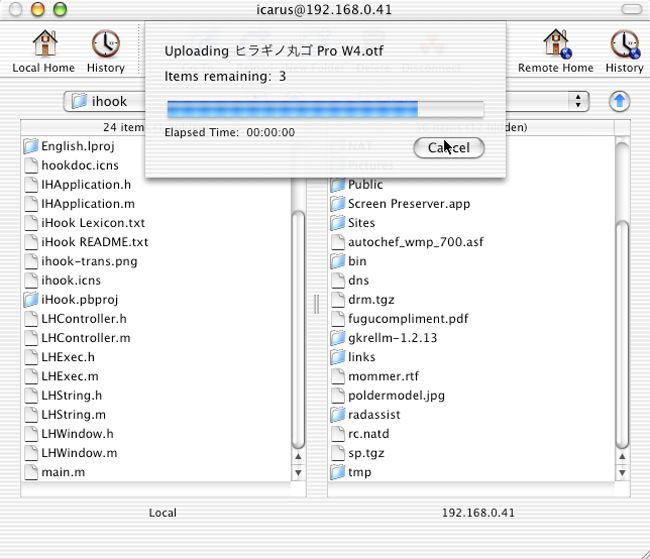Select LHWindow.h in local list
Viewport: 650px width, 559px height.
pos(77,433)
